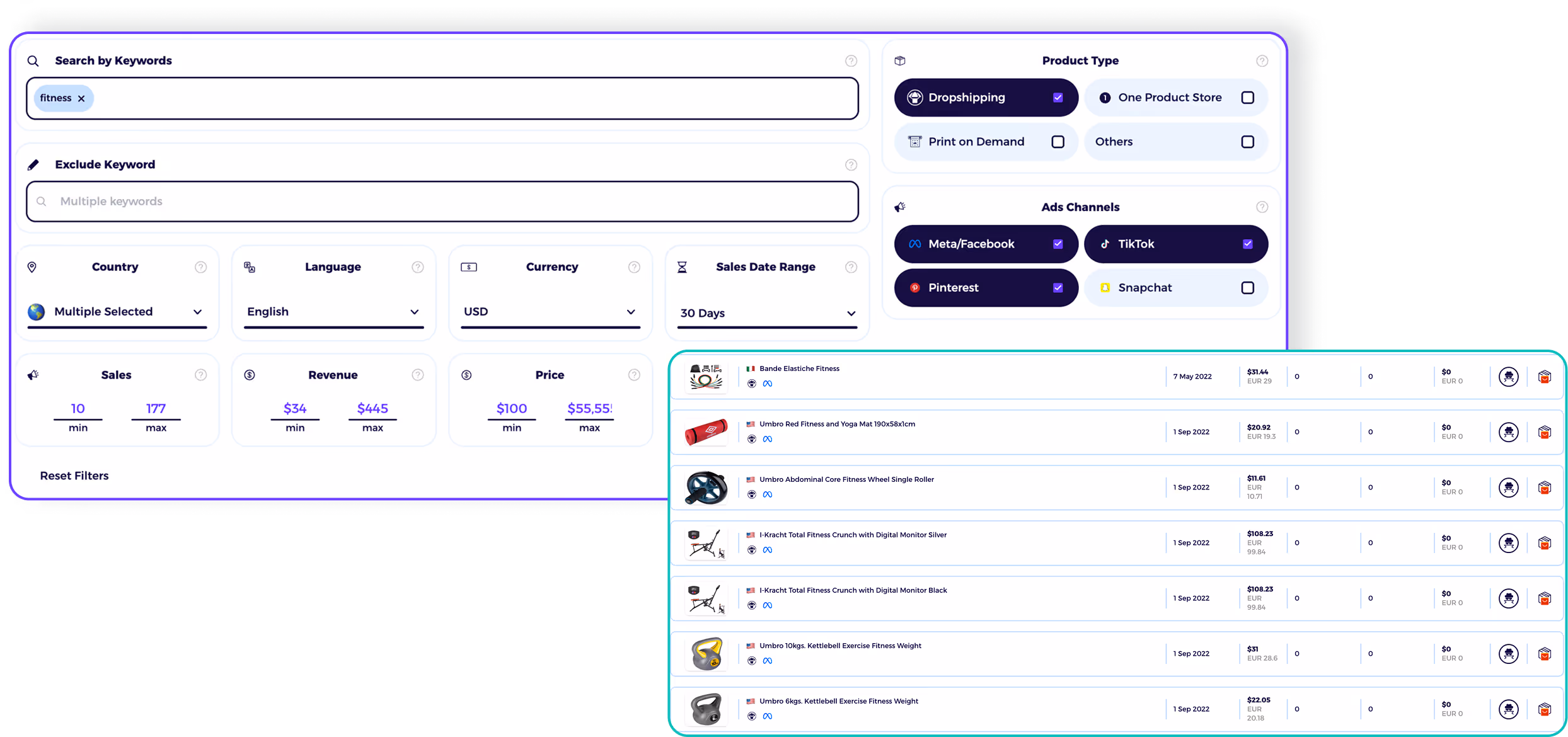
Task: Click help icon next to Ads Channels
Action: [x=1262, y=207]
